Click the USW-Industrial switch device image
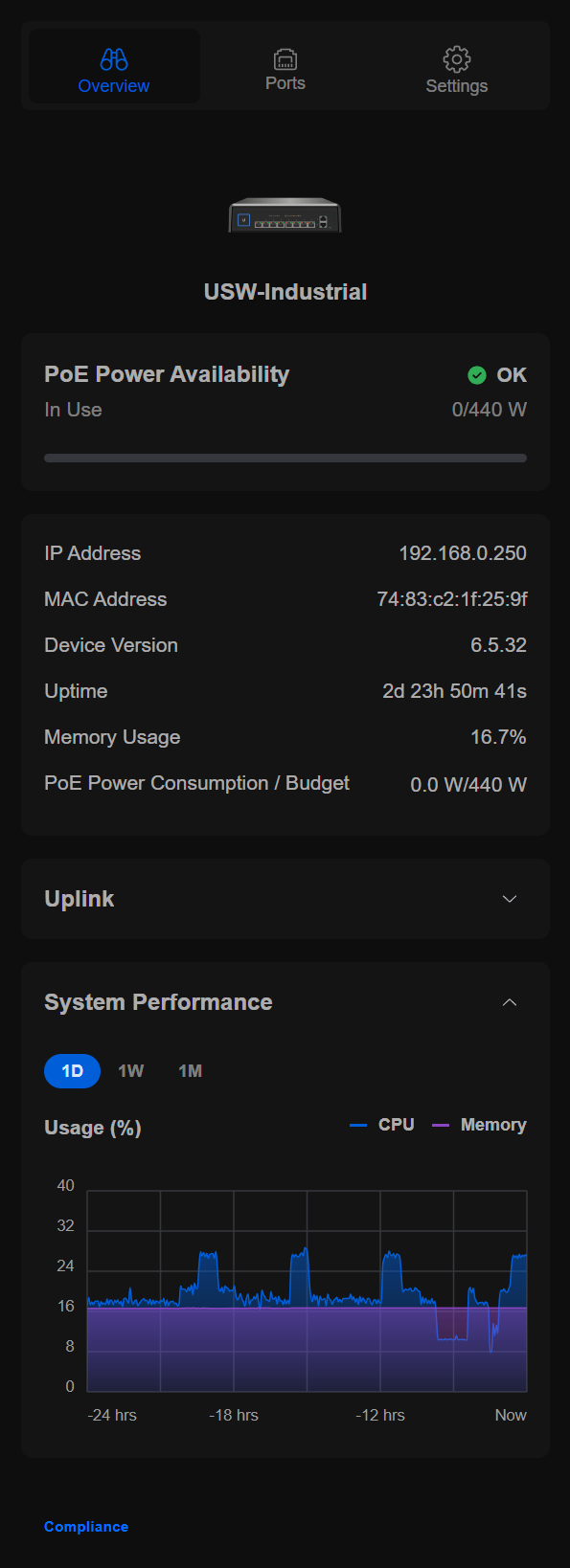 point(285,215)
